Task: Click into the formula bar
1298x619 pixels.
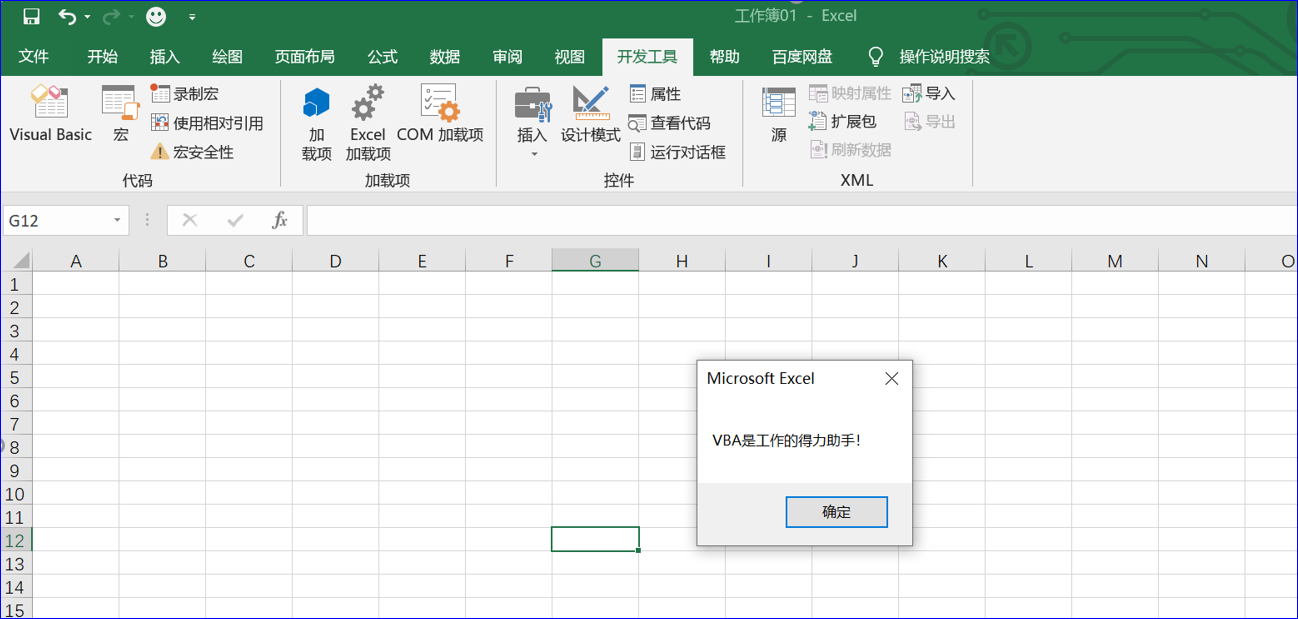Action: coord(800,220)
